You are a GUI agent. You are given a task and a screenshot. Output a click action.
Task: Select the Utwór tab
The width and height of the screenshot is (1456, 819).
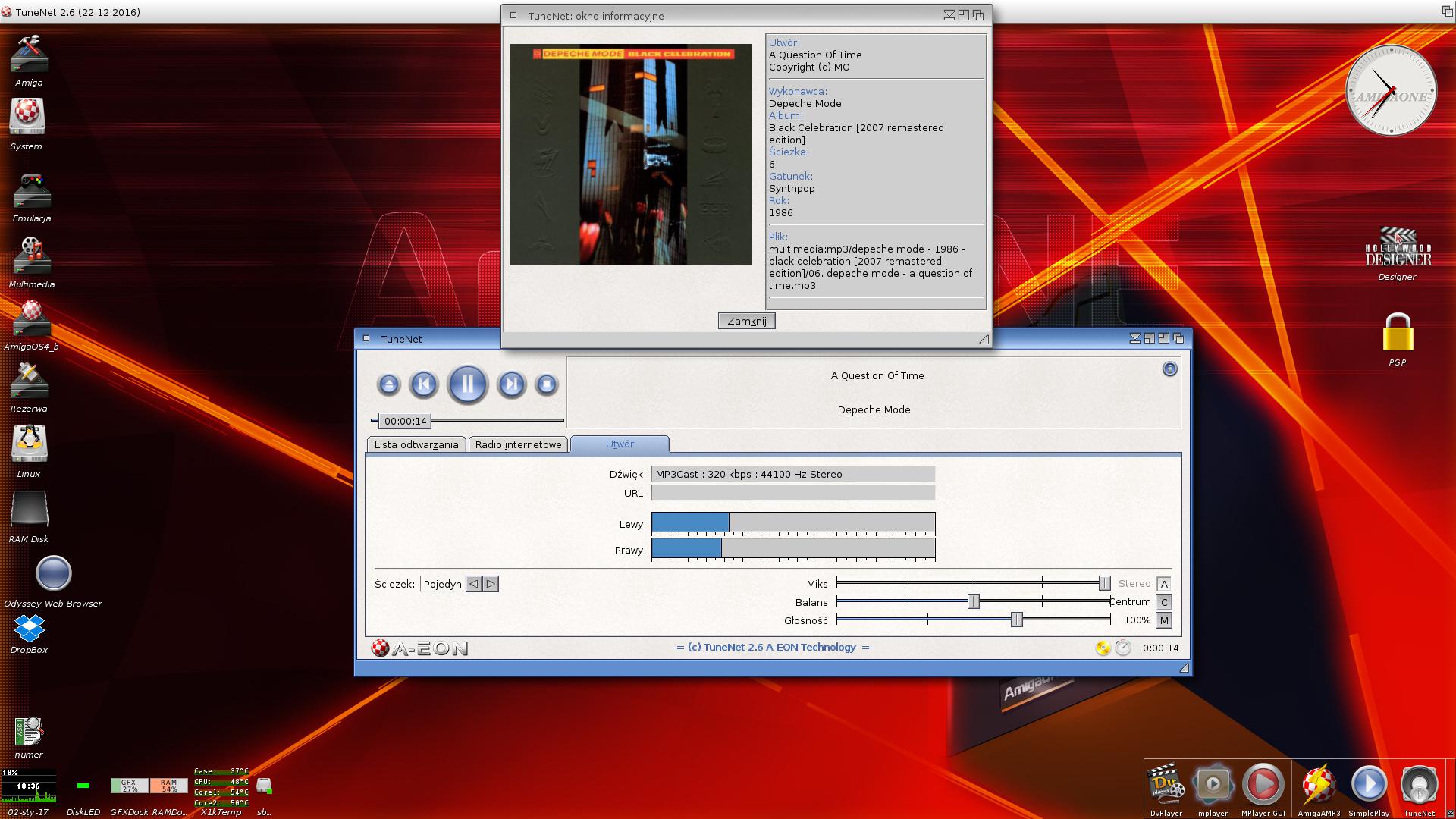tap(620, 444)
